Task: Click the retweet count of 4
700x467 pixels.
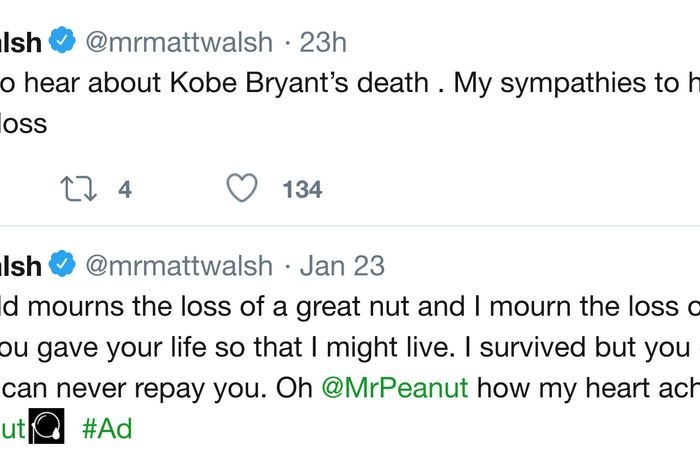Action: tap(124, 189)
